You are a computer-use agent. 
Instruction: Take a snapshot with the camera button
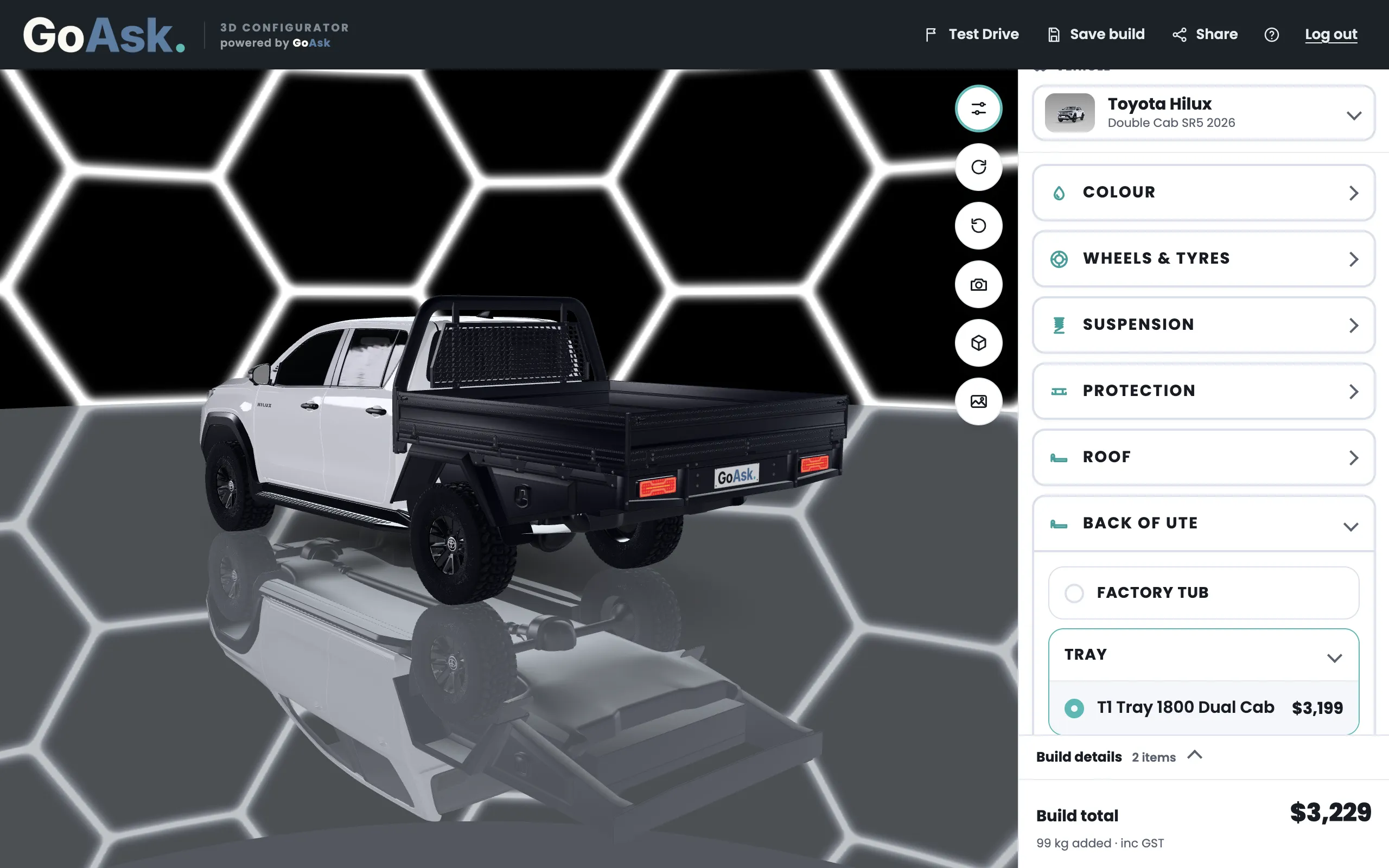(979, 284)
